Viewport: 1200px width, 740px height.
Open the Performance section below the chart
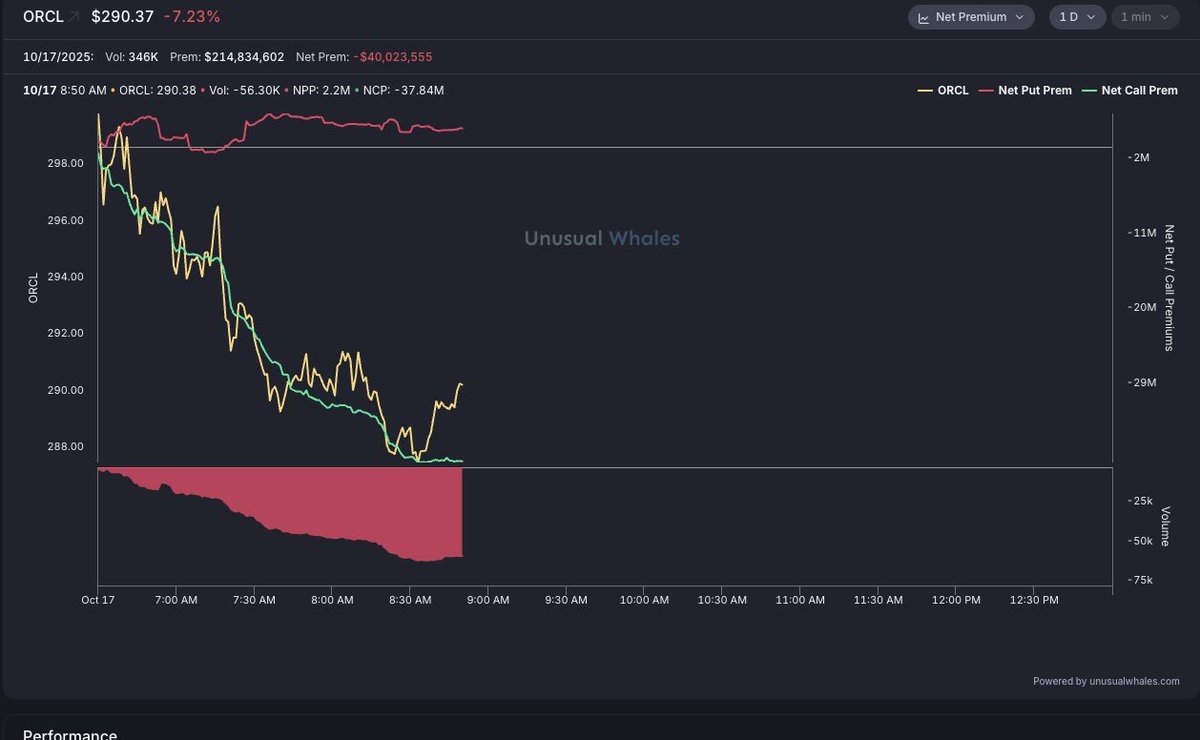click(70, 734)
